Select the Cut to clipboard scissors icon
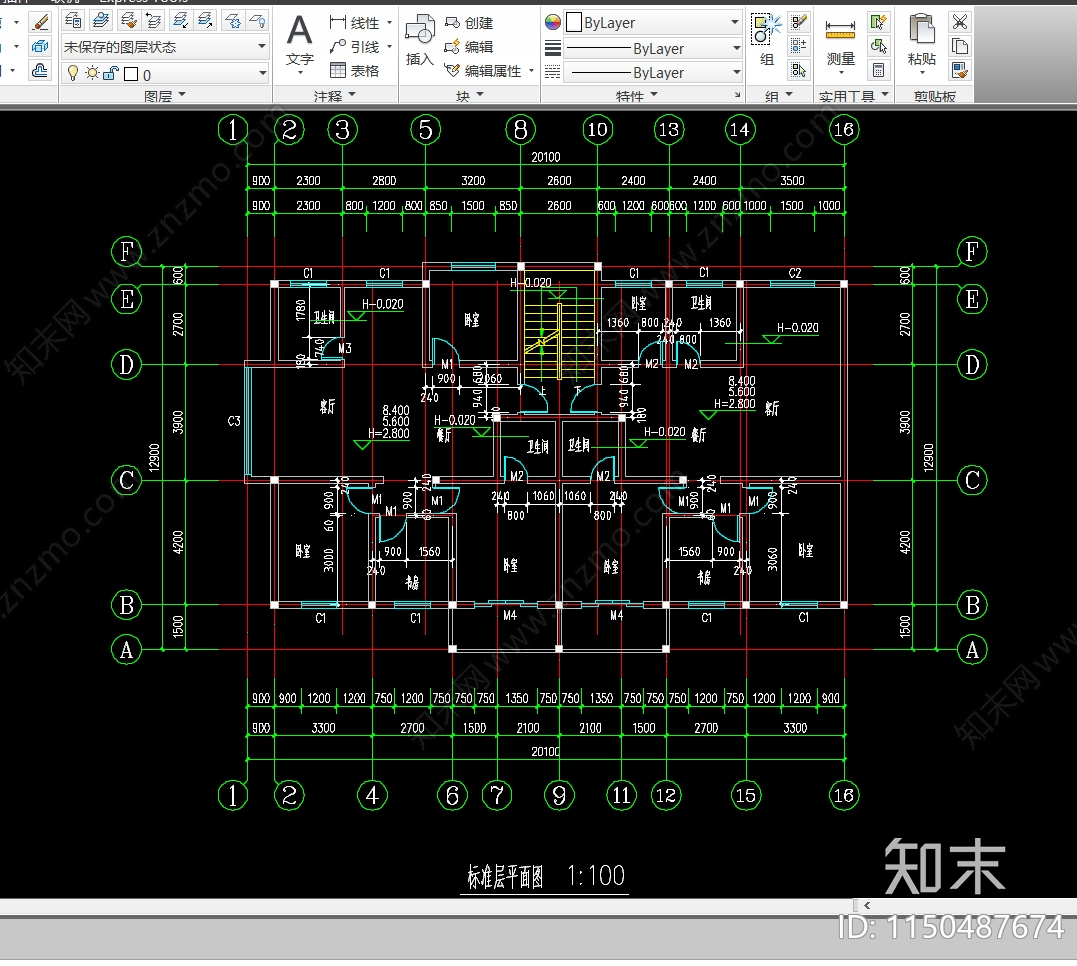 coord(960,22)
